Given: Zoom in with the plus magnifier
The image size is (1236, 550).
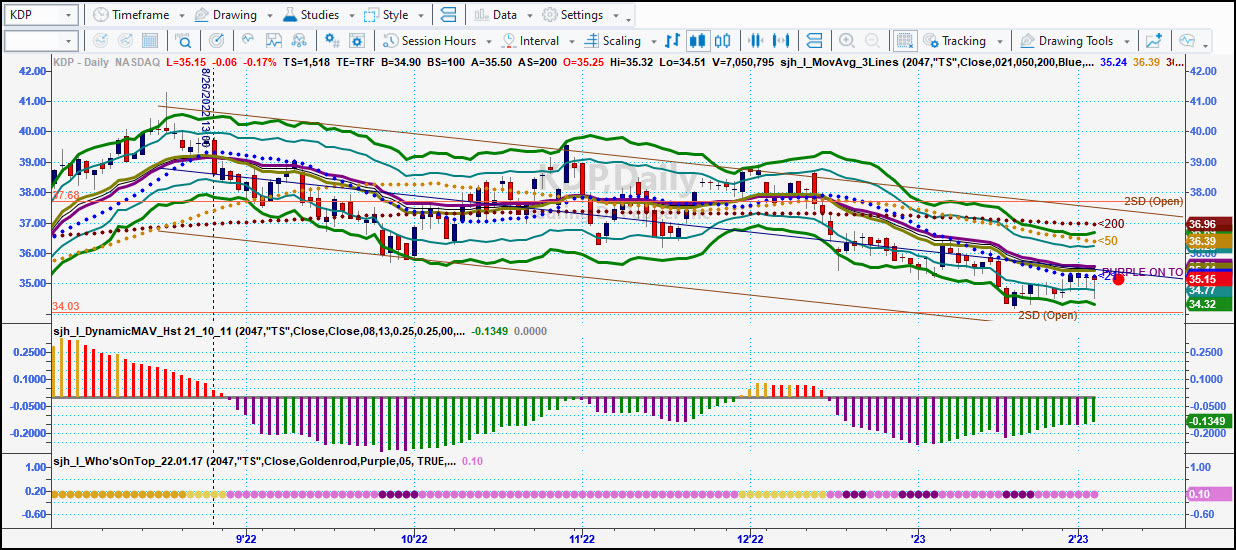Looking at the screenshot, I should click(x=847, y=41).
